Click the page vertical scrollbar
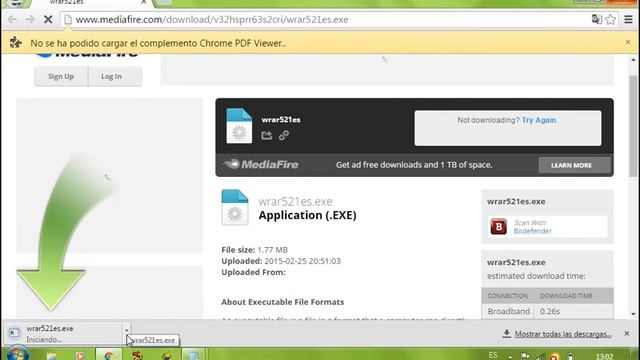 click(633, 127)
